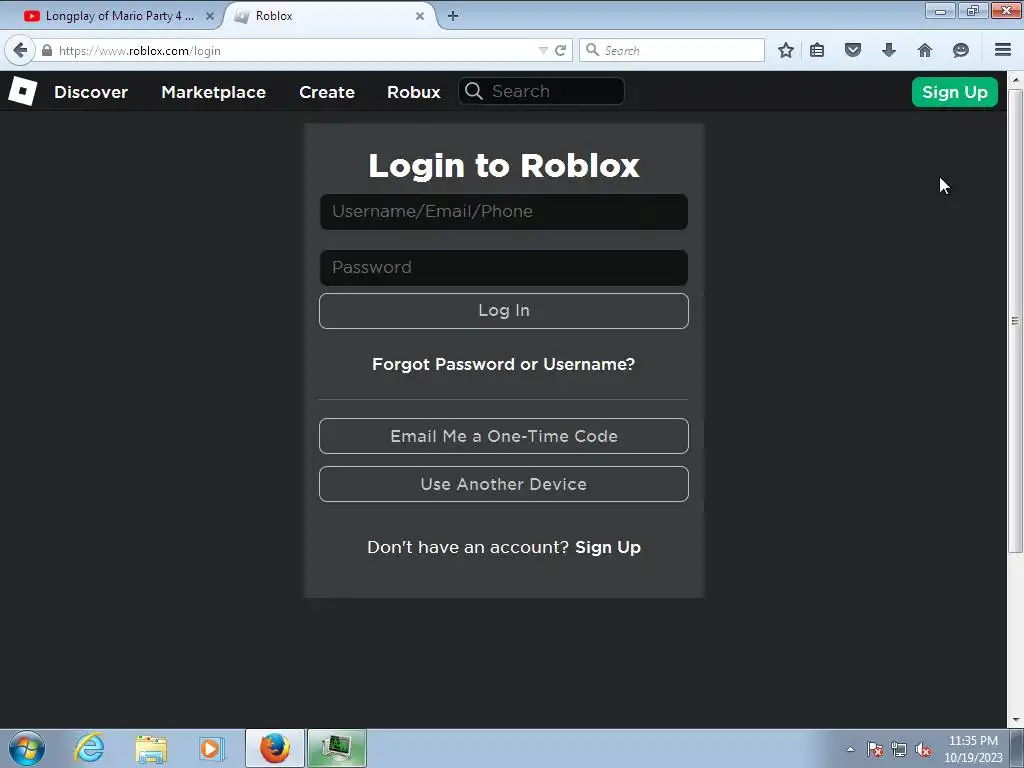
Task: Open Windows Media Player on taskbar
Action: tap(212, 749)
